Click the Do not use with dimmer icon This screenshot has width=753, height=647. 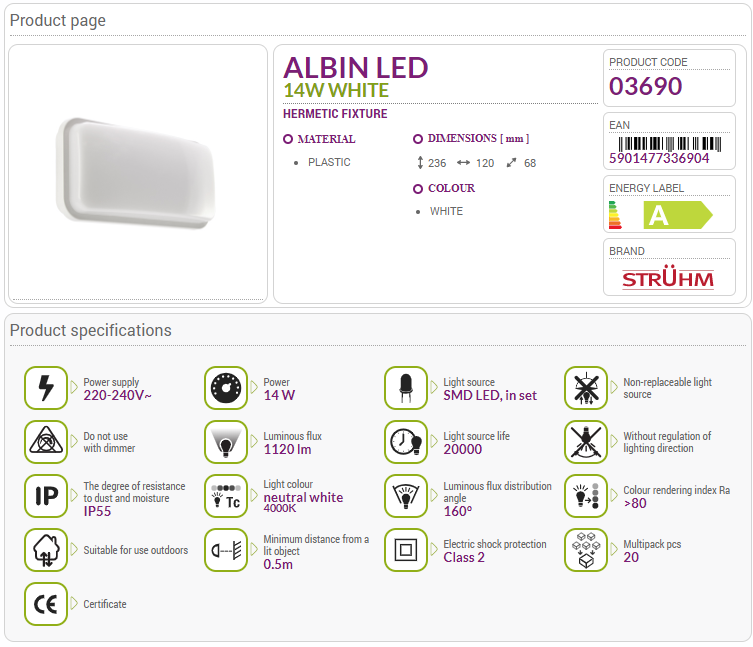(46, 441)
